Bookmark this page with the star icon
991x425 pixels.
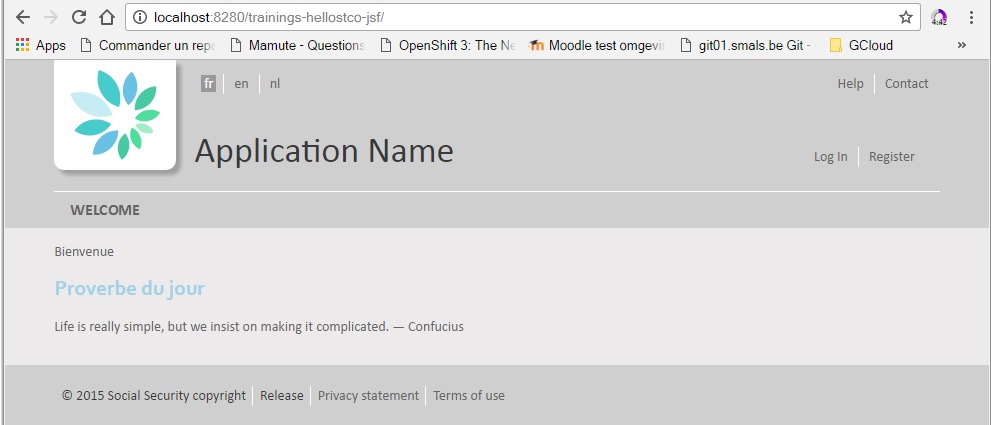pyautogui.click(x=905, y=17)
